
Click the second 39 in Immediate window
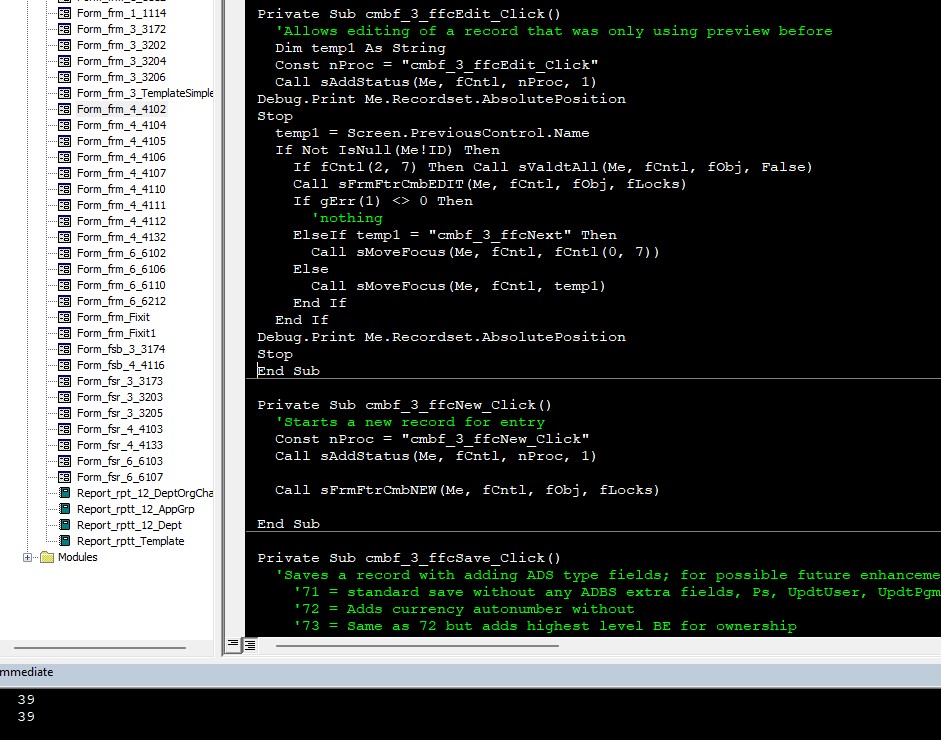(26, 717)
